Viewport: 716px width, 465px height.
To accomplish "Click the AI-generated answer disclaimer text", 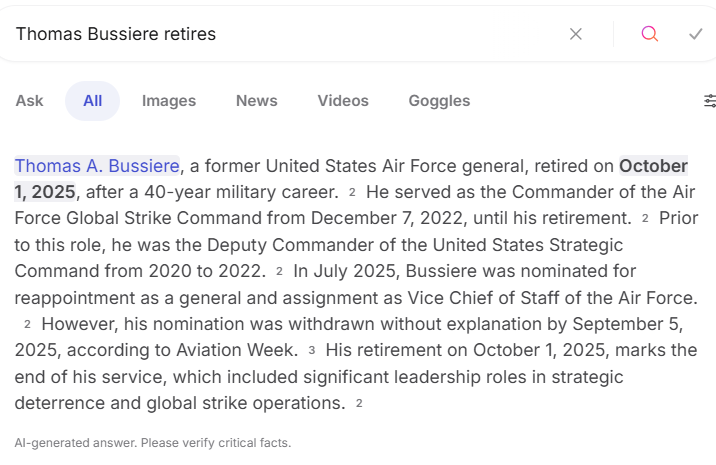I will pyautogui.click(x=153, y=442).
